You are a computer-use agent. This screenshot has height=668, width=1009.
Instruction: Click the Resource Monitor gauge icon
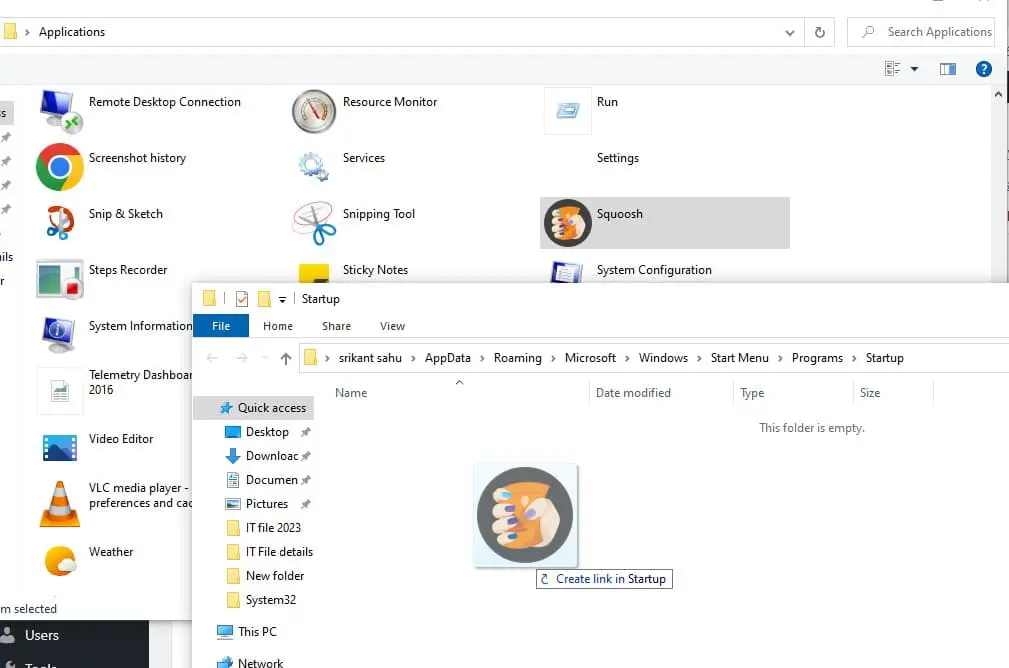coord(313,110)
